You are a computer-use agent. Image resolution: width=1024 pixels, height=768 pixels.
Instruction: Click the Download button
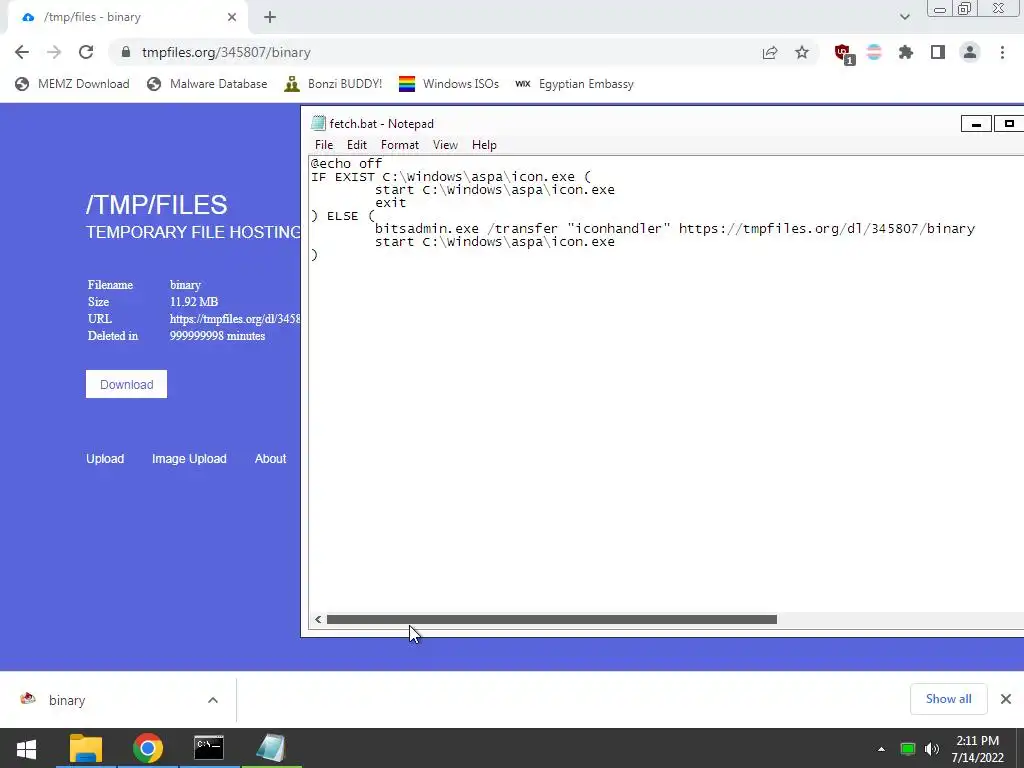coord(126,384)
